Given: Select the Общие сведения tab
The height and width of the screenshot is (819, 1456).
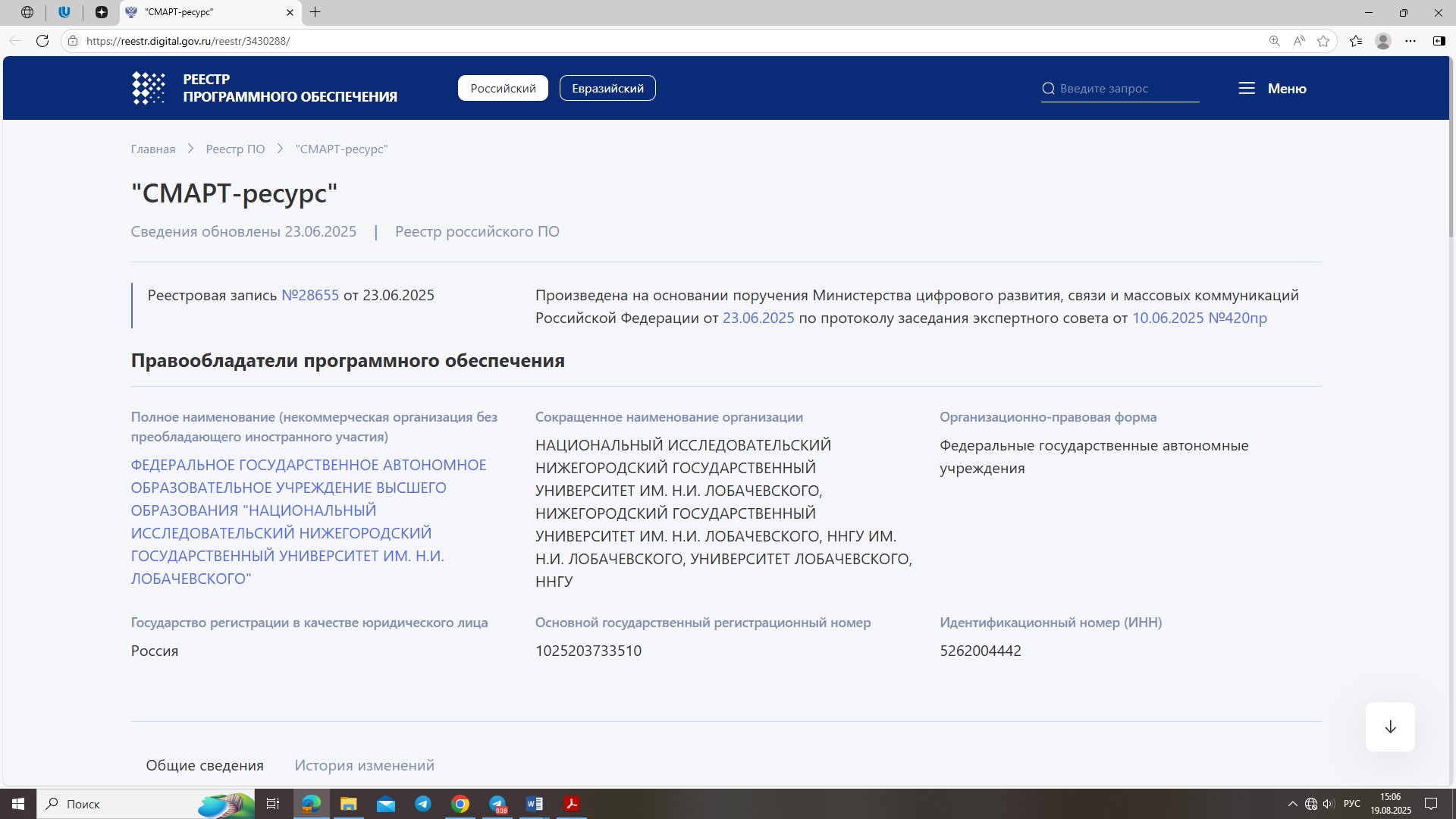Looking at the screenshot, I should pos(205,765).
